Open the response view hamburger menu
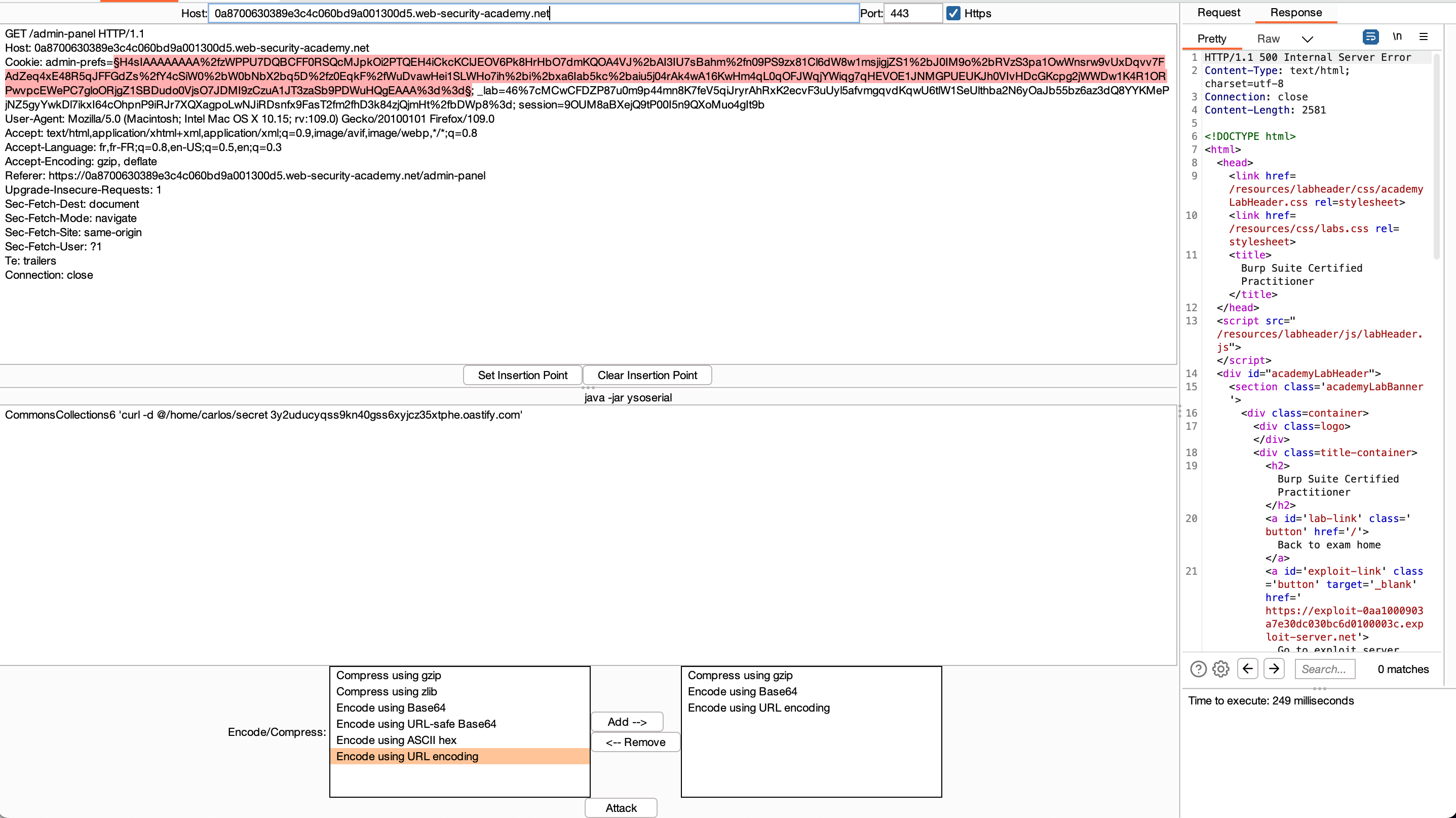Screen dimensions: 1456x818 [1424, 36]
